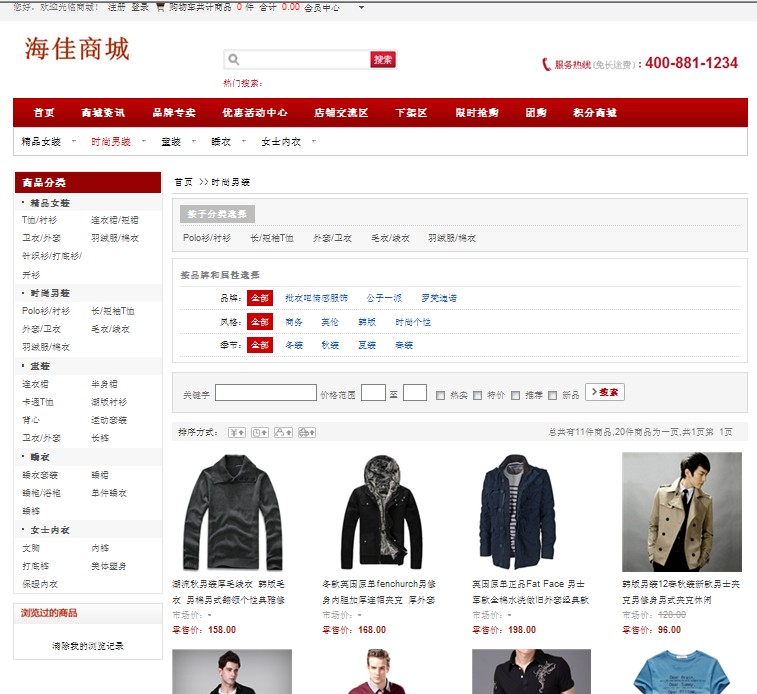The height and width of the screenshot is (694, 757).
Task: Select 全部 in the 品牌 filter row
Action: [260, 298]
